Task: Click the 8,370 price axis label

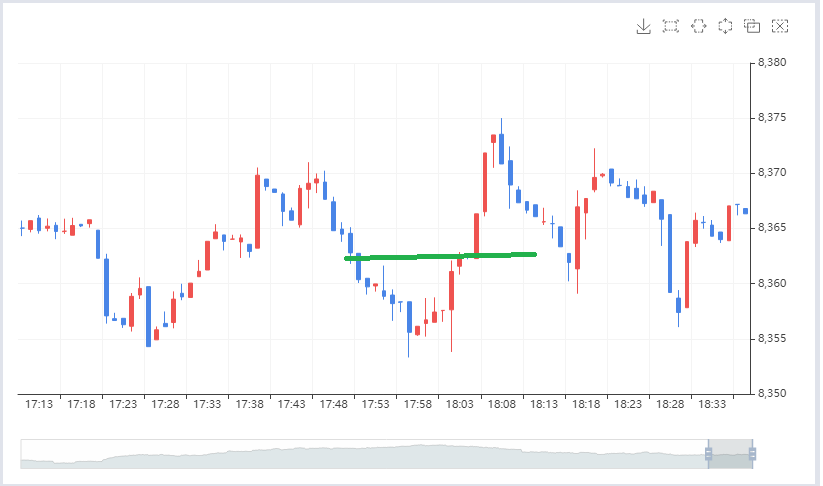Action: point(772,173)
